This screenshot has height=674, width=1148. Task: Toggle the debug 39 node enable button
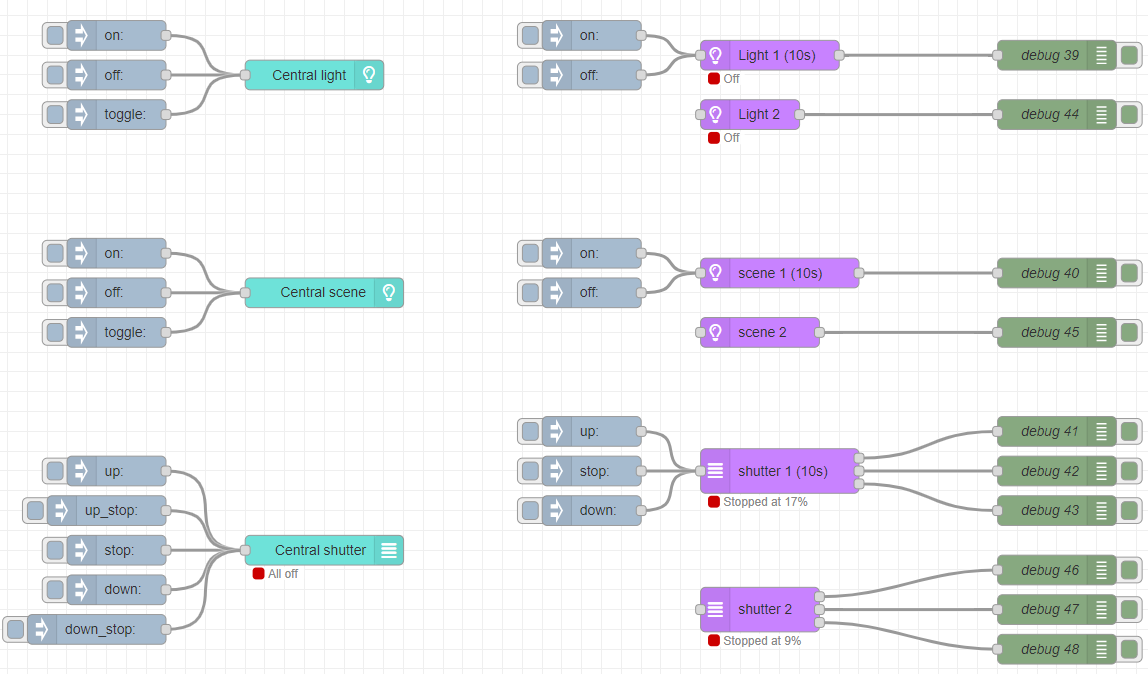[x=1129, y=55]
